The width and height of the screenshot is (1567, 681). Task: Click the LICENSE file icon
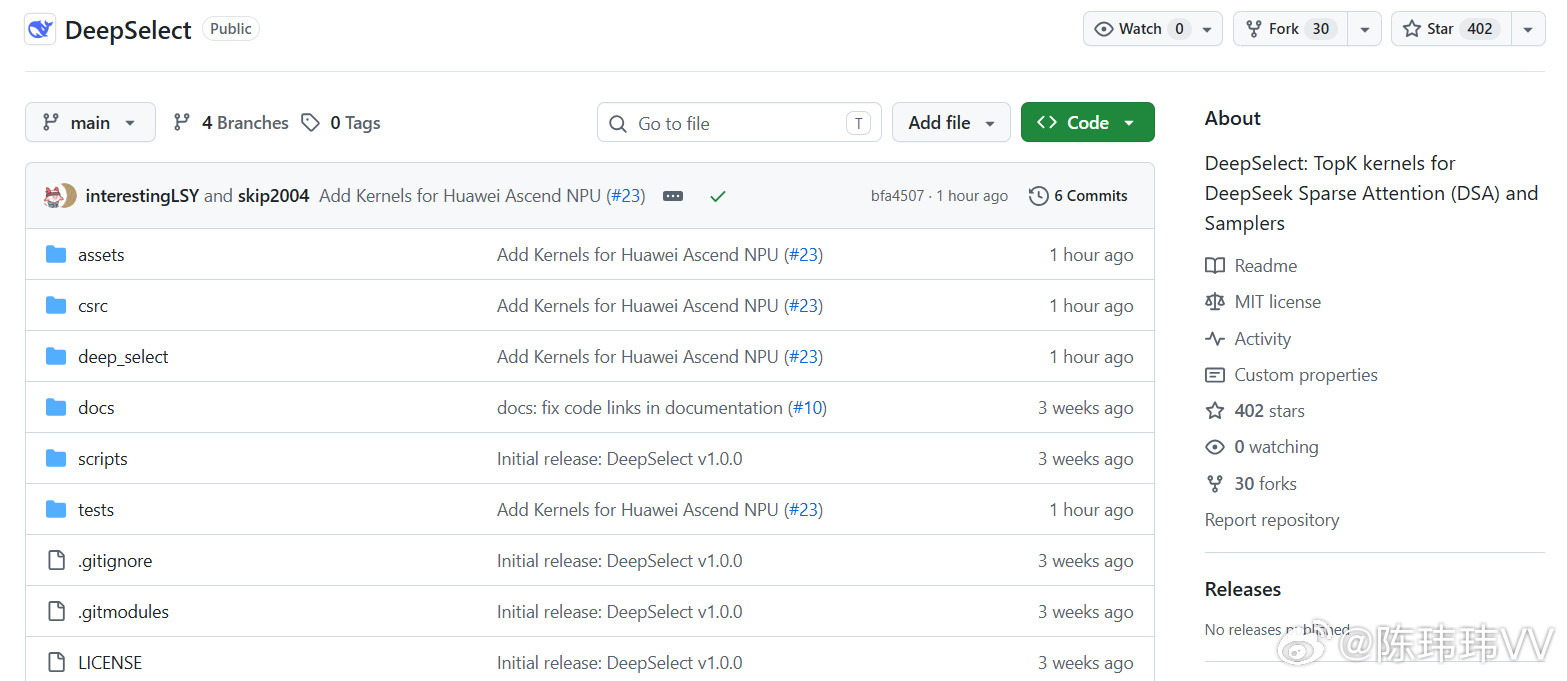[57, 663]
